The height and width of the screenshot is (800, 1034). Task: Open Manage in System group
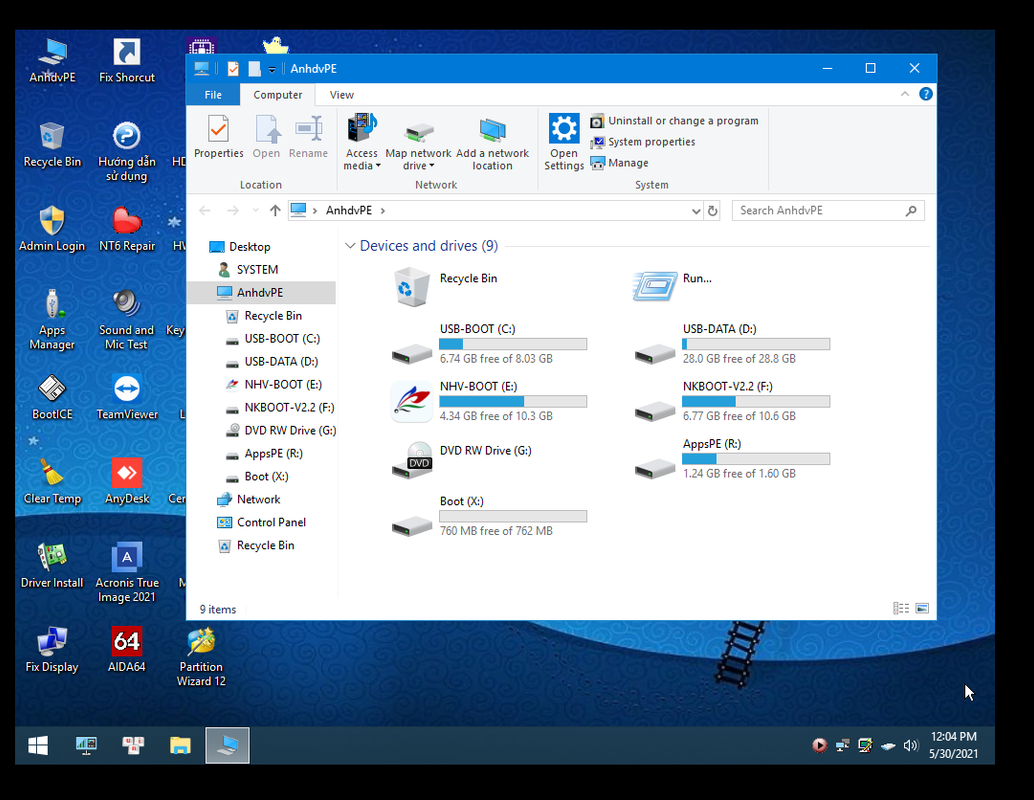(619, 163)
